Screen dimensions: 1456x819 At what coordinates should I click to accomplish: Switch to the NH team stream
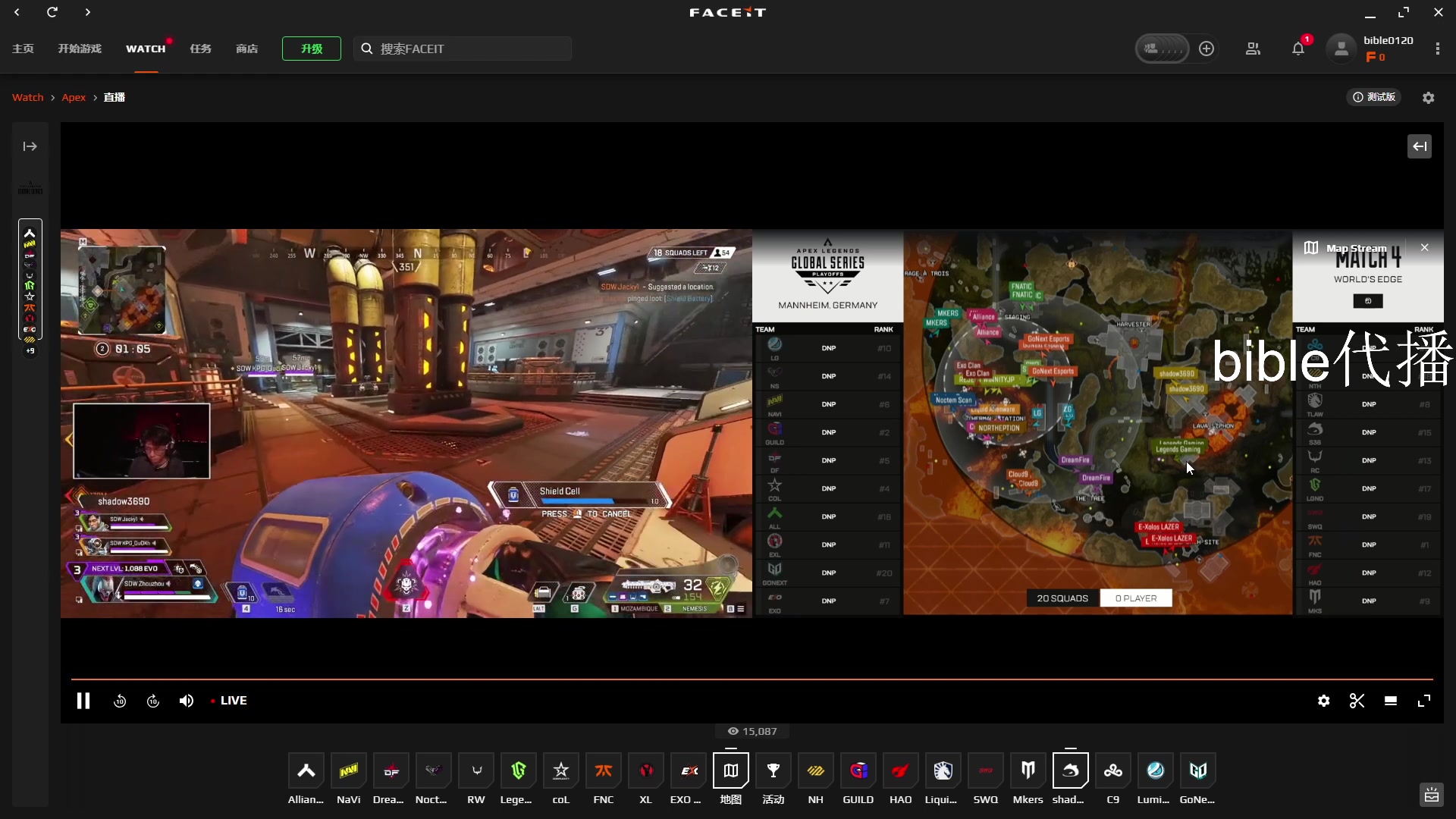tap(816, 770)
